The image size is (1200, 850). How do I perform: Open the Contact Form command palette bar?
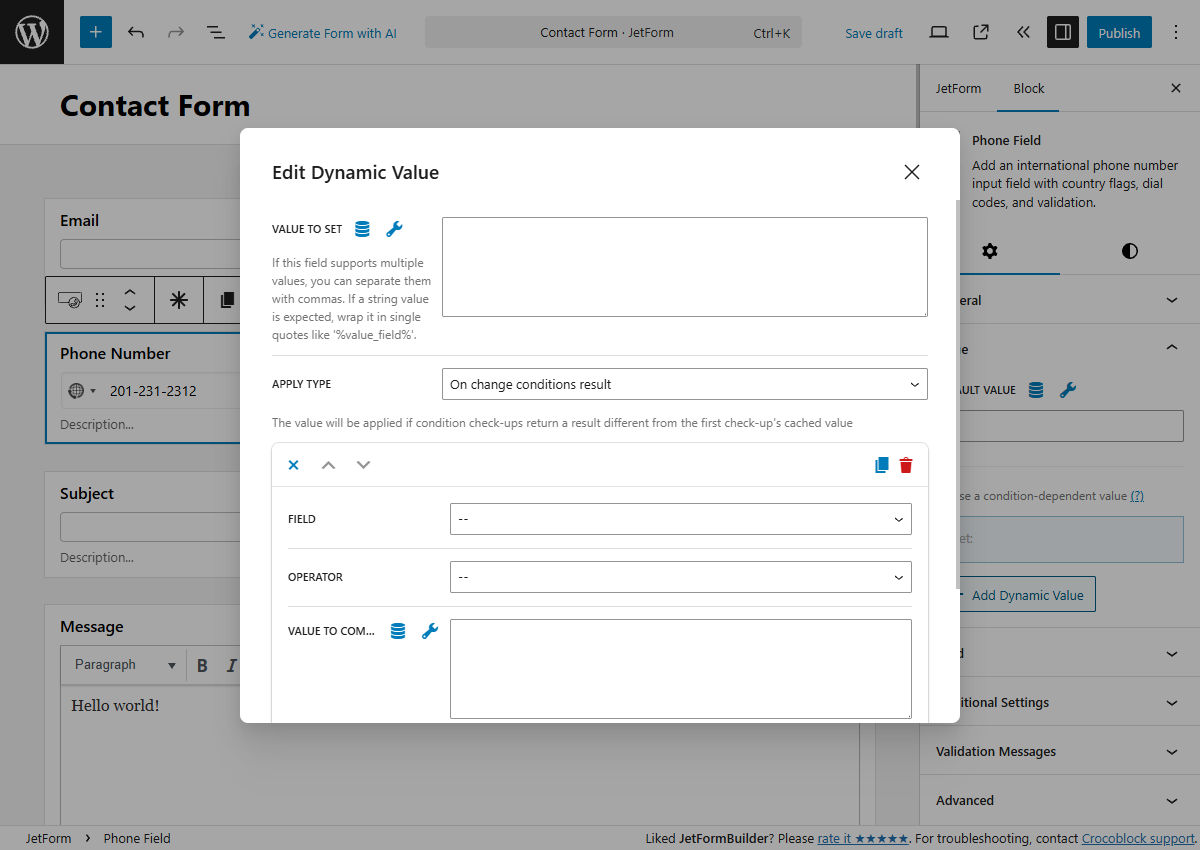(x=613, y=32)
